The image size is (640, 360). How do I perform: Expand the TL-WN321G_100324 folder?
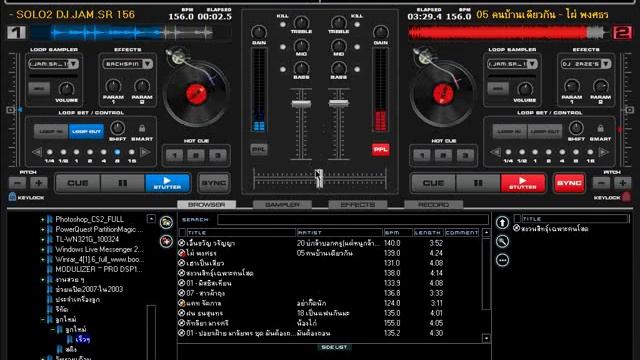click(42, 240)
